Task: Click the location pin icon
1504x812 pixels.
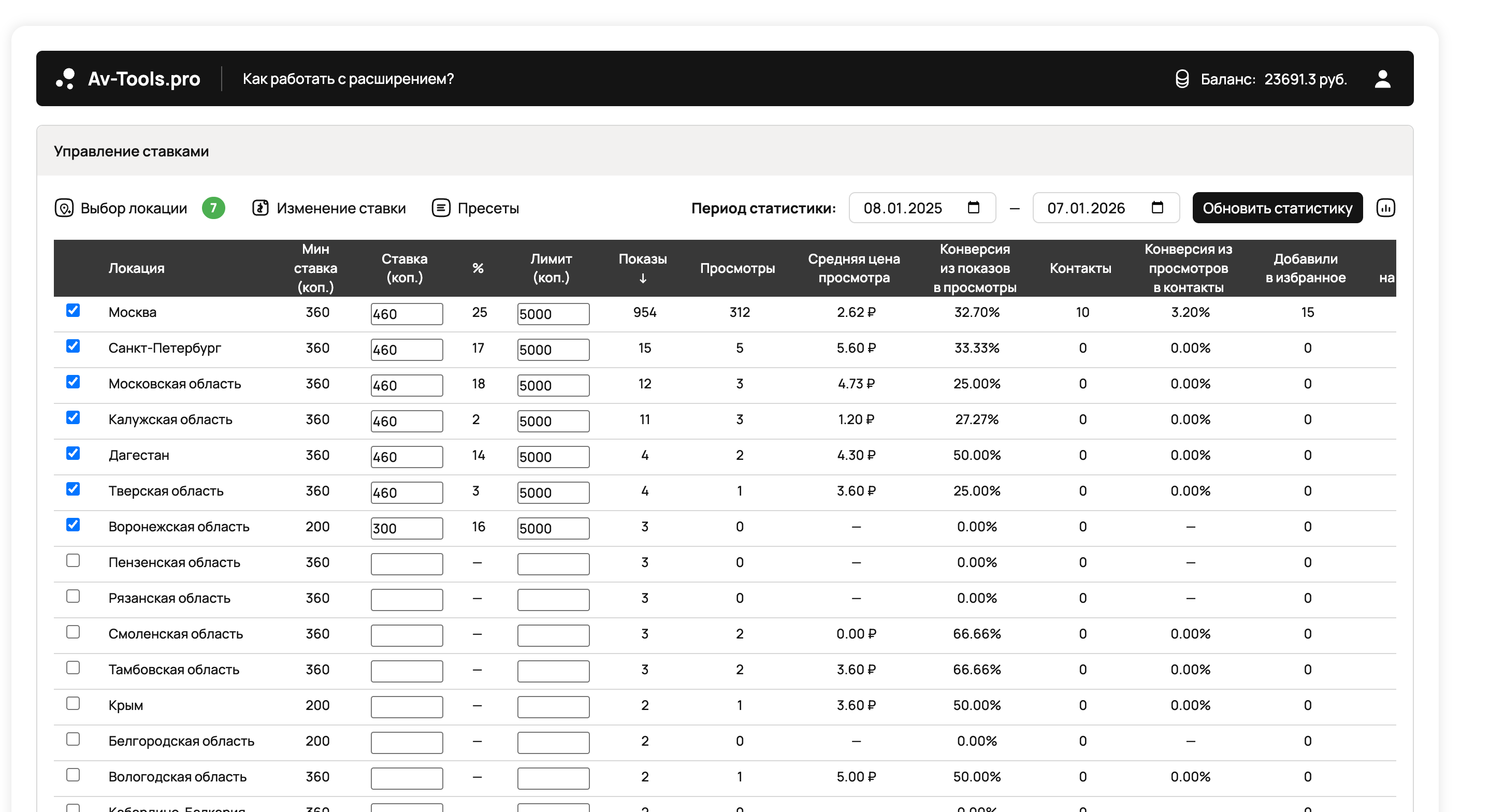Action: click(64, 208)
